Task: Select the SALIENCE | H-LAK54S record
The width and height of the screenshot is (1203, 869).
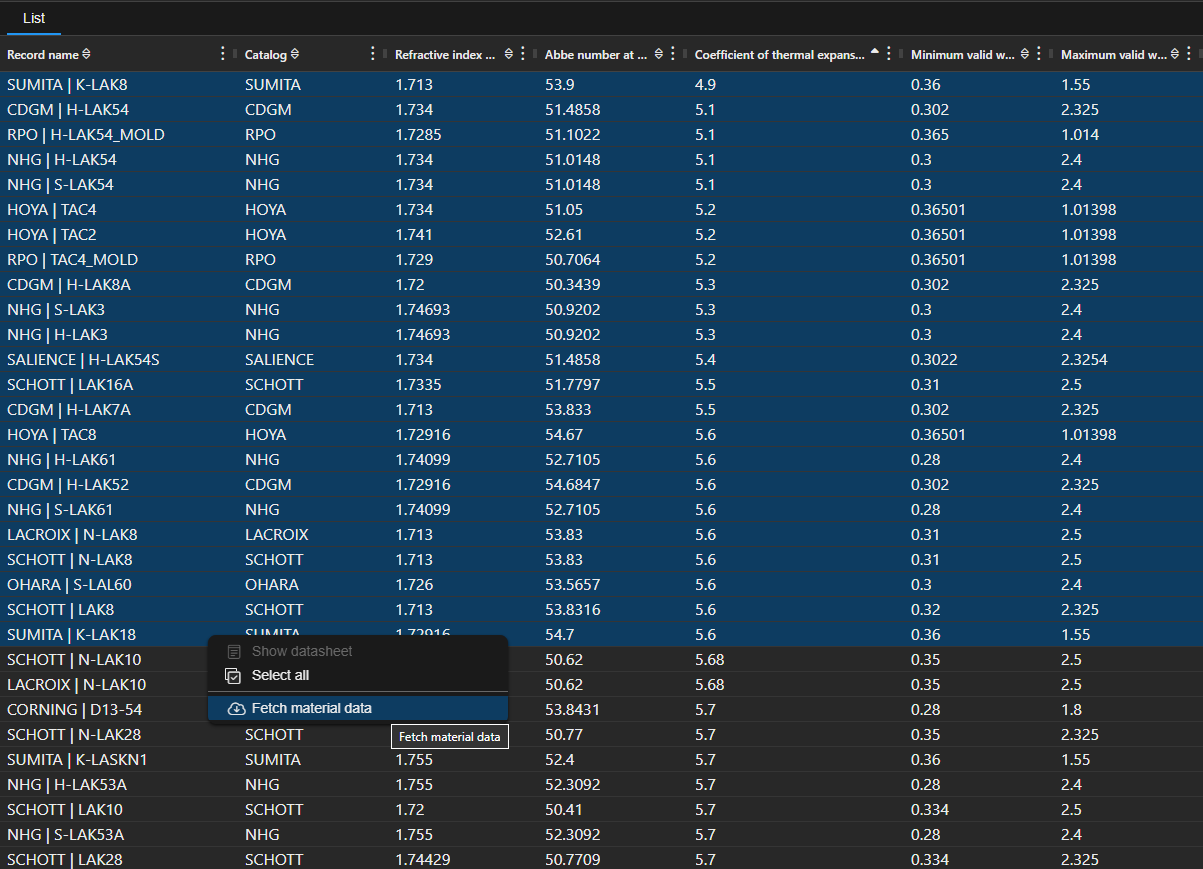Action: click(x=601, y=359)
